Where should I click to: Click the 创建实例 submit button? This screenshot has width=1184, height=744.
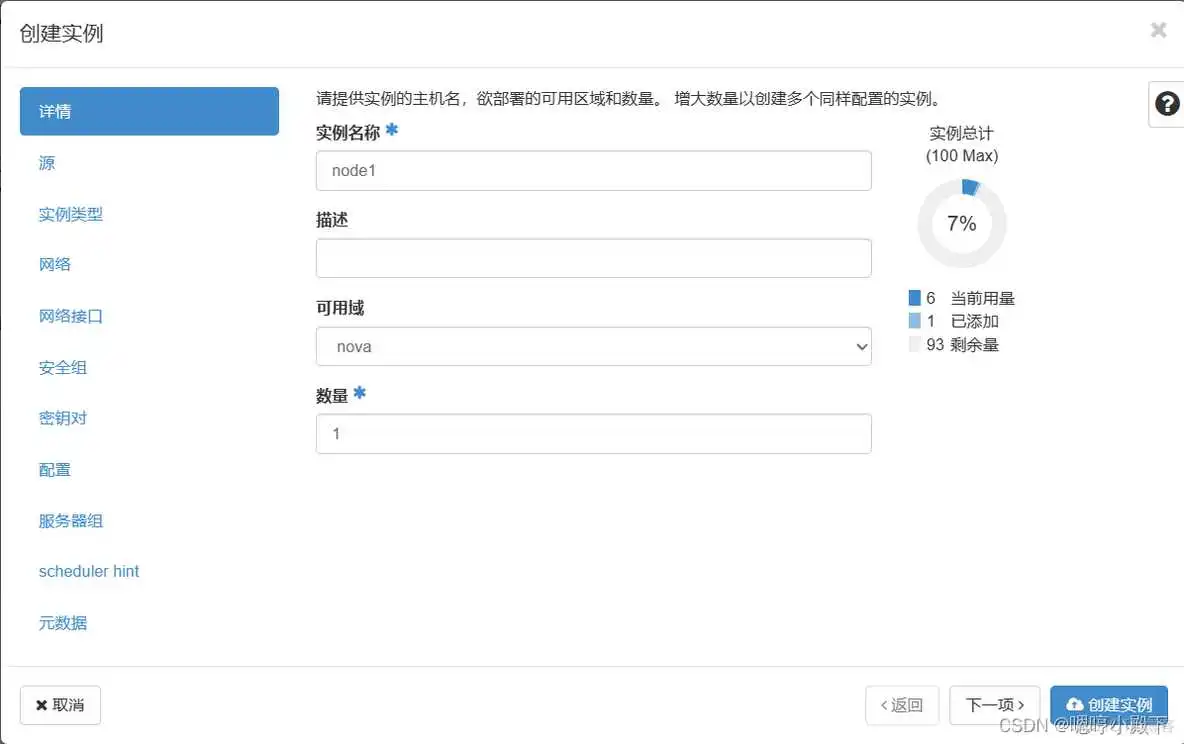1109,704
